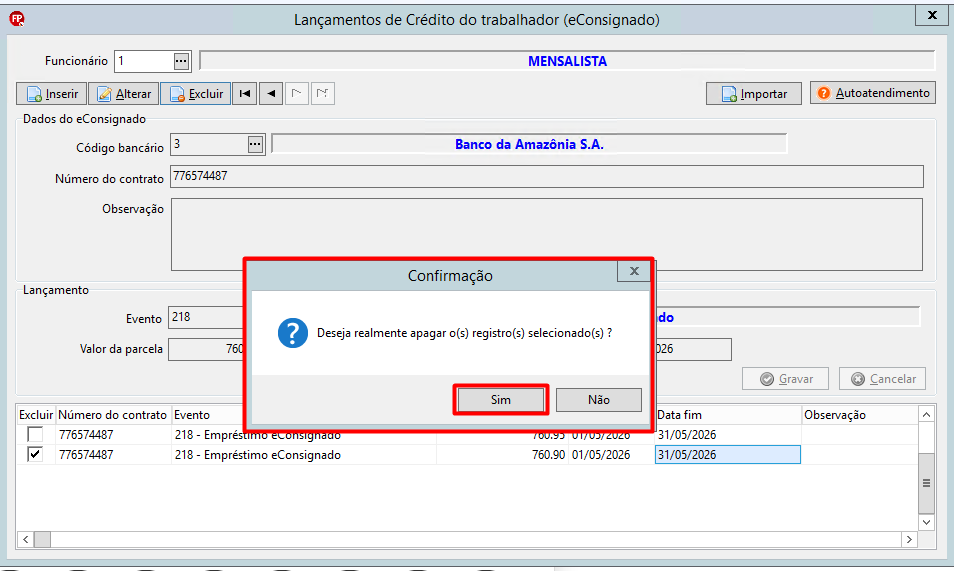
Task: Click the 01/05/2026 date in the 760.90 row
Action: click(x=601, y=455)
